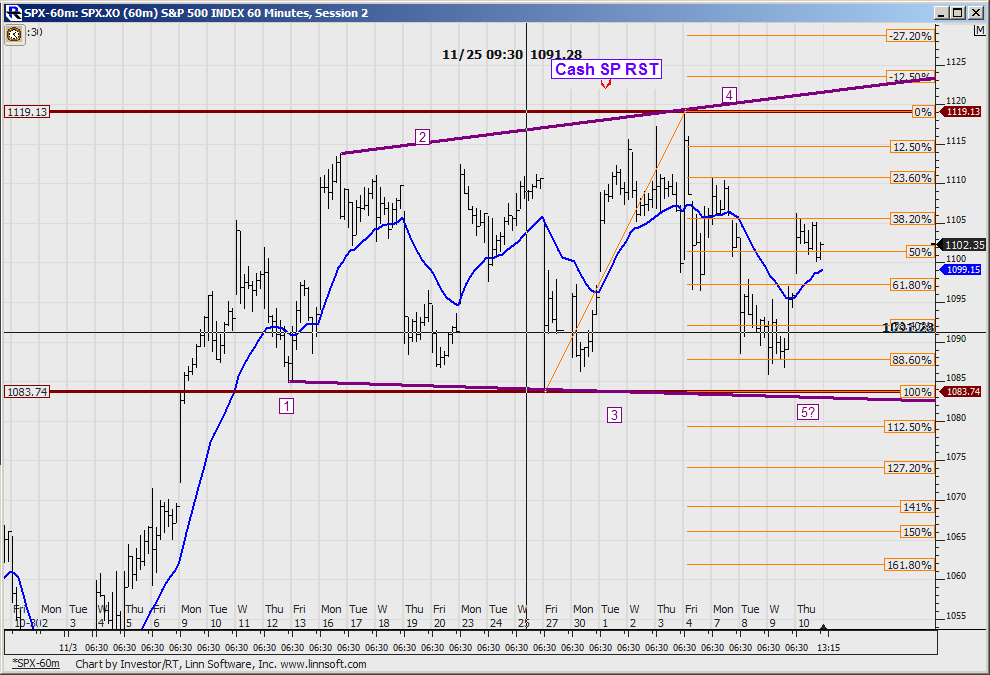
Task: Click the 1083.74 label on left side
Action: coord(27,392)
